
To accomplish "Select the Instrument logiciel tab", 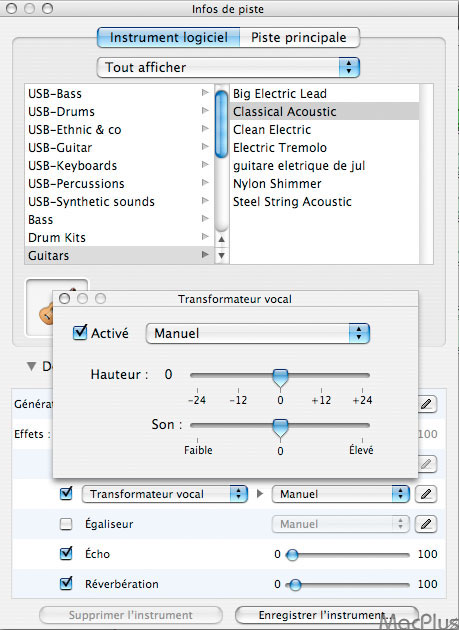I will [x=168, y=38].
